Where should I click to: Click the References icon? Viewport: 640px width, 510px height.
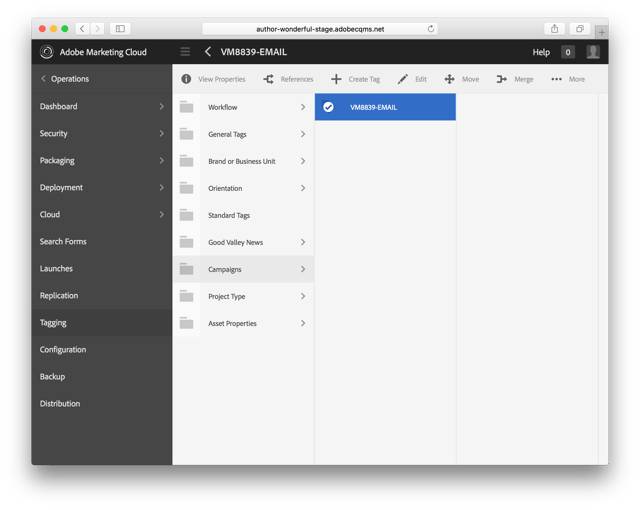268,79
